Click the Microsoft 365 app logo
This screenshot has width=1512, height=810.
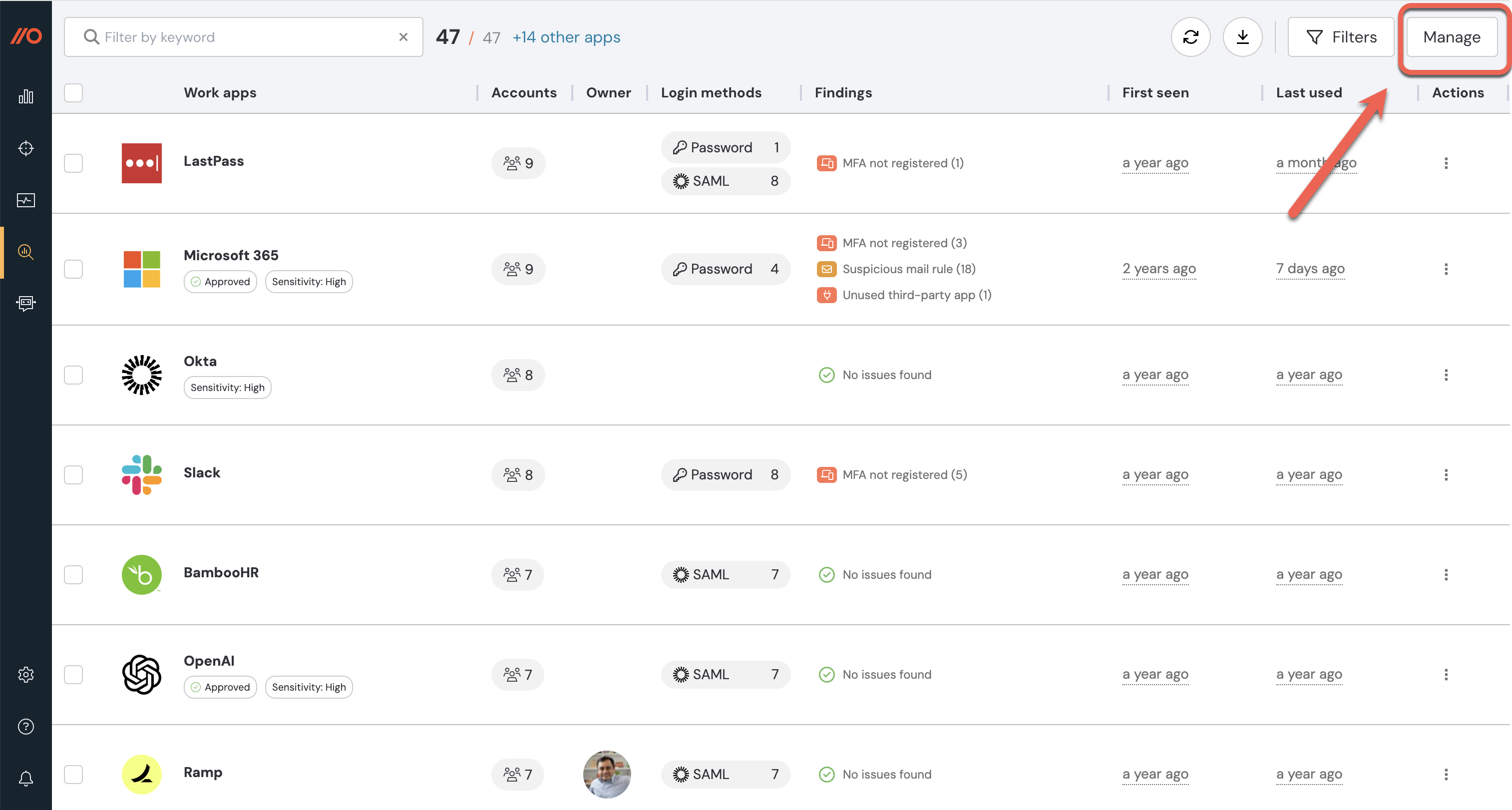pos(141,269)
